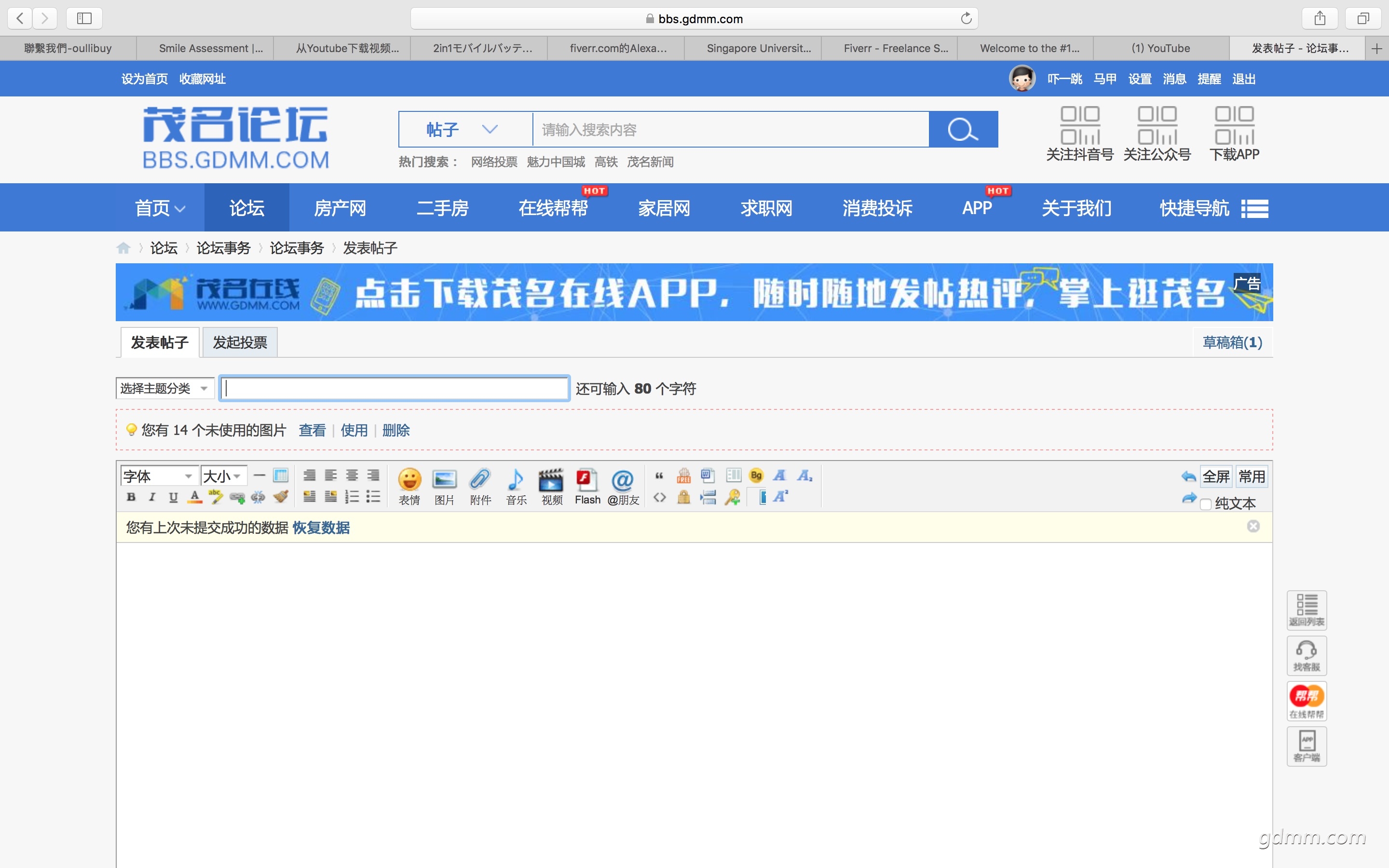This screenshot has width=1389, height=868.
Task: Open the 快捷导航 quick navigation menu
Action: 1214,208
